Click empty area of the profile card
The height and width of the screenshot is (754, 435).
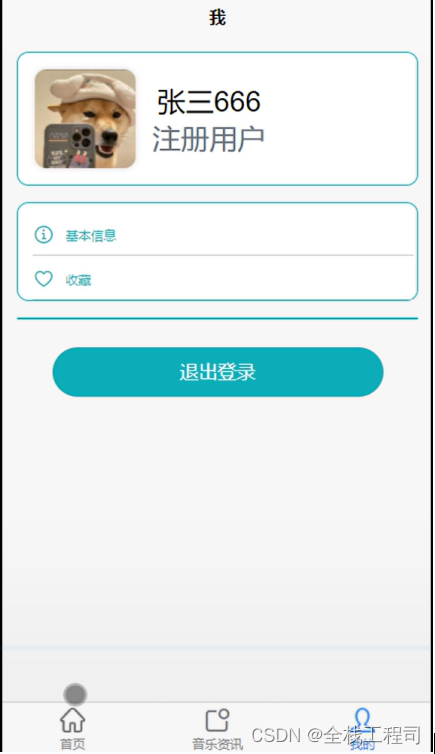coord(341,118)
